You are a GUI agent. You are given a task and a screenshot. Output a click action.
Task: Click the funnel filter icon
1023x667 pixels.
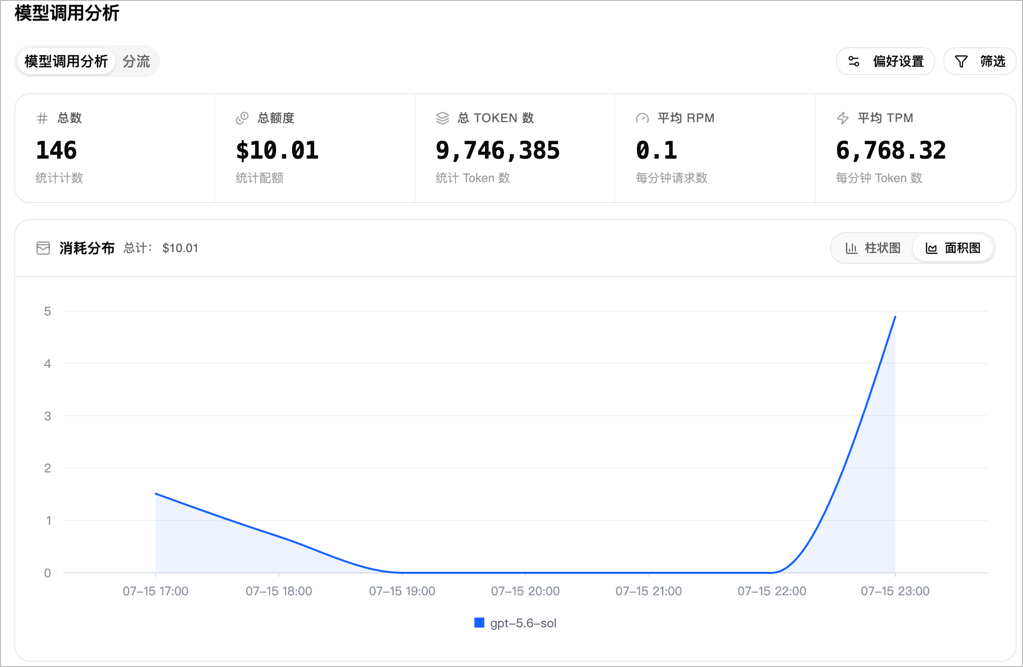961,61
